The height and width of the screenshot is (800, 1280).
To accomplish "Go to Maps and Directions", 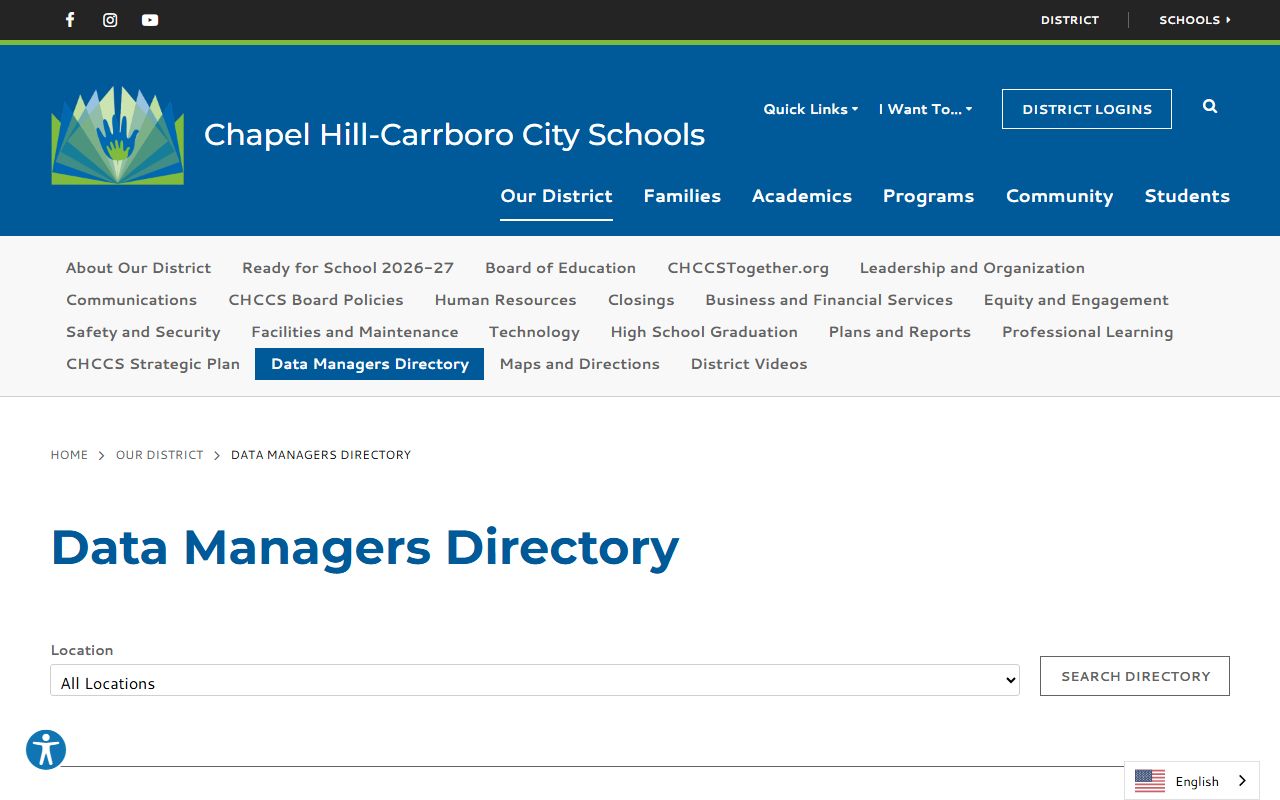I will pos(579,364).
